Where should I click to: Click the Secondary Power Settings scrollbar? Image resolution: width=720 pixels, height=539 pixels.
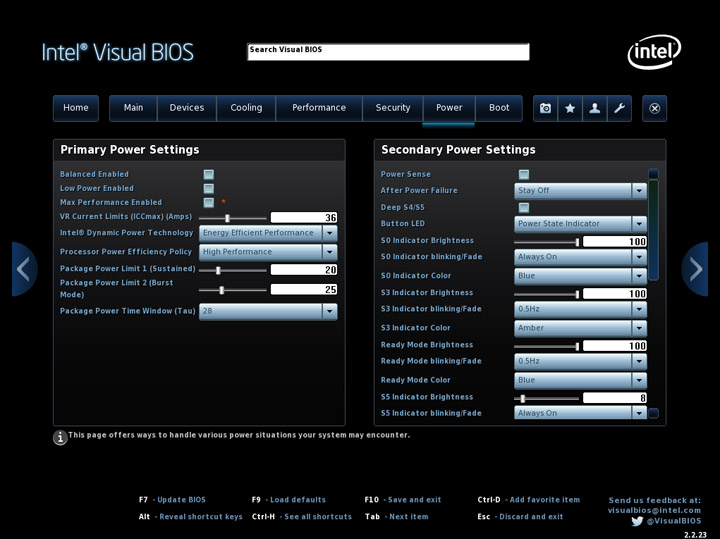653,230
